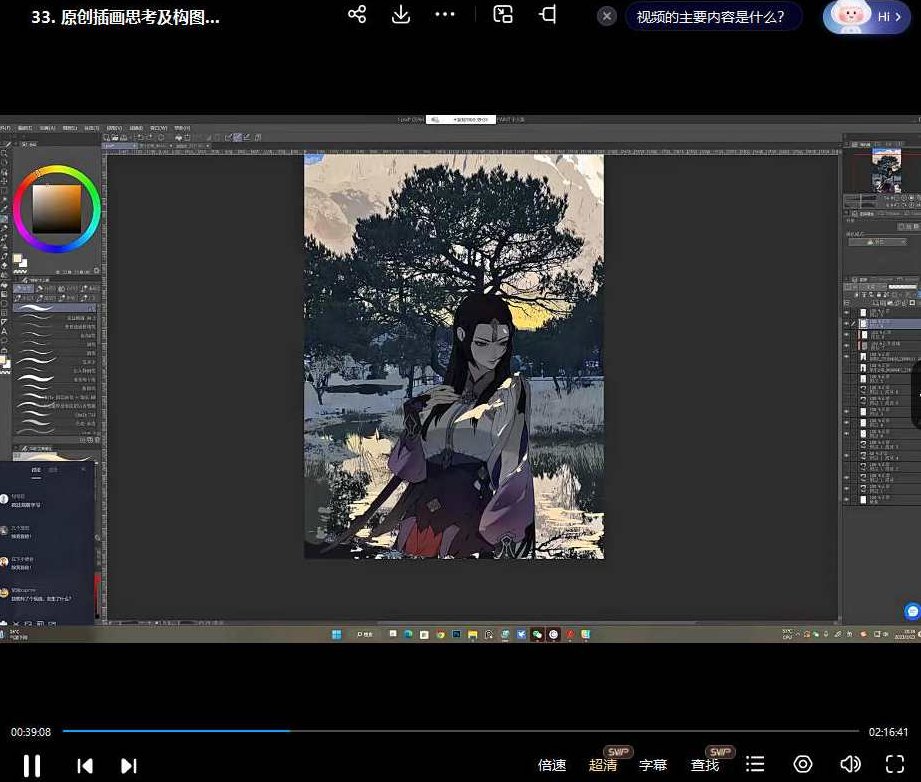The image size is (921, 782).
Task: Click the 查找 search button
Action: click(x=705, y=765)
